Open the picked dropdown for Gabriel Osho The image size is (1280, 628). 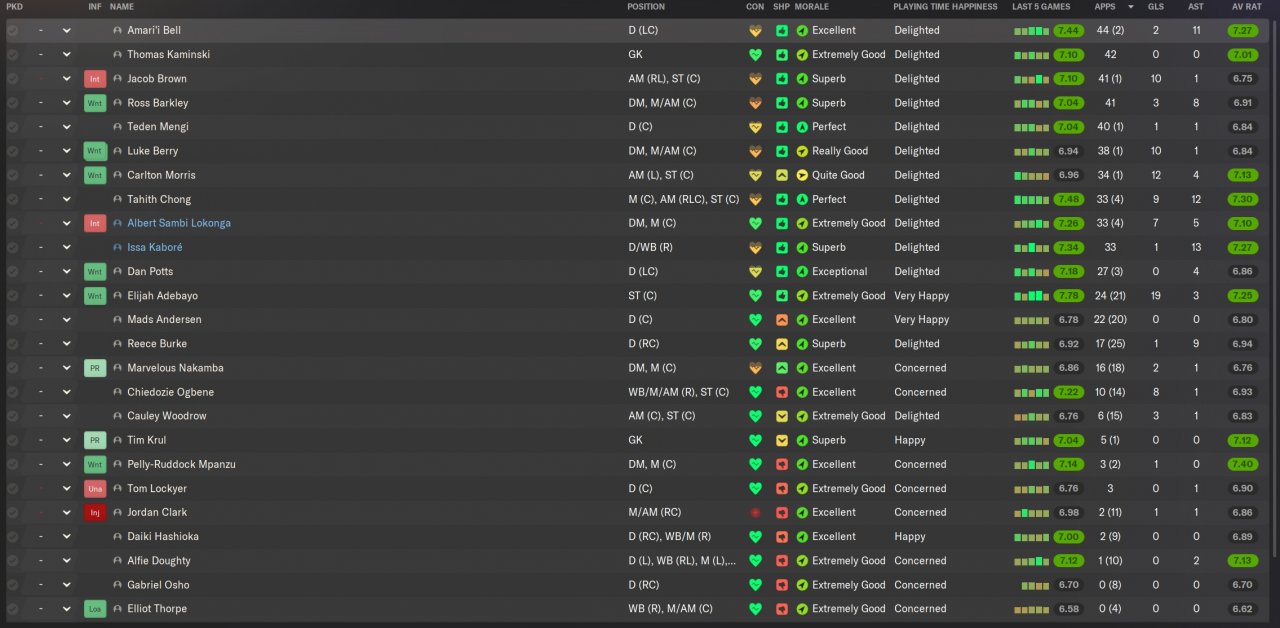pos(66,585)
